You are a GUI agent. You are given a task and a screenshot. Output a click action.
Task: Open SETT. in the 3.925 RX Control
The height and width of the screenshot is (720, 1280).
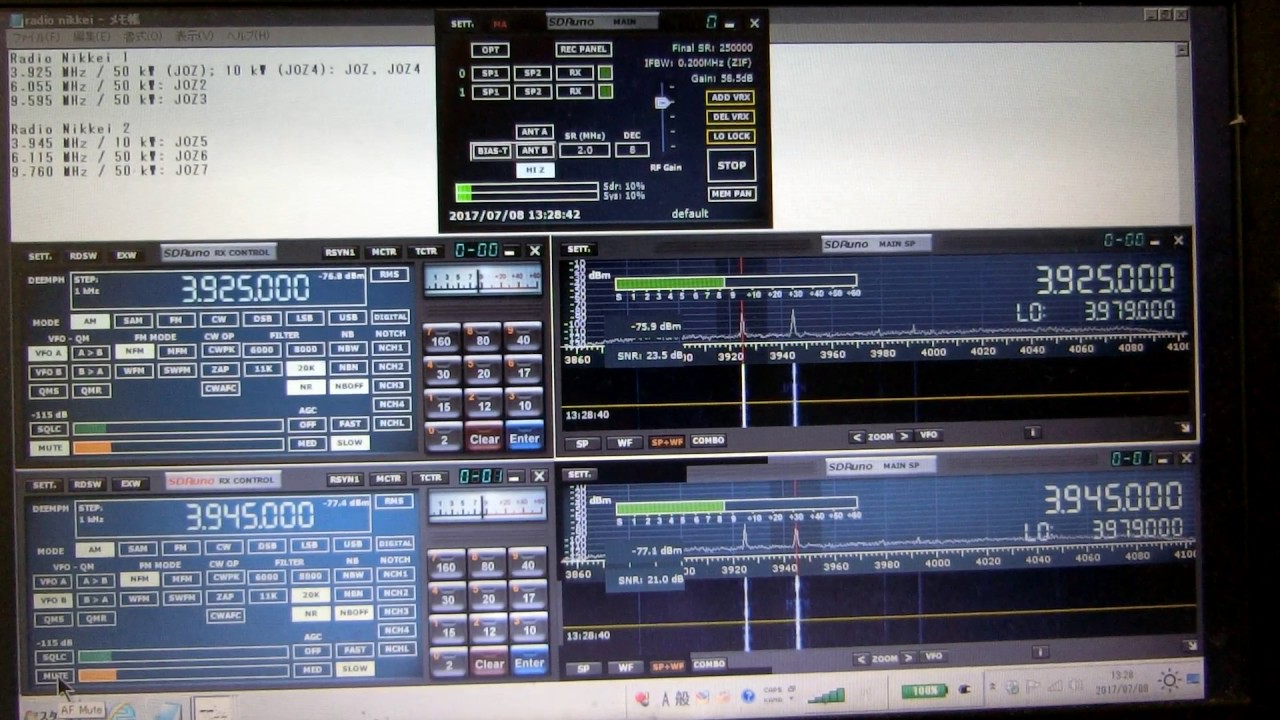[40, 256]
